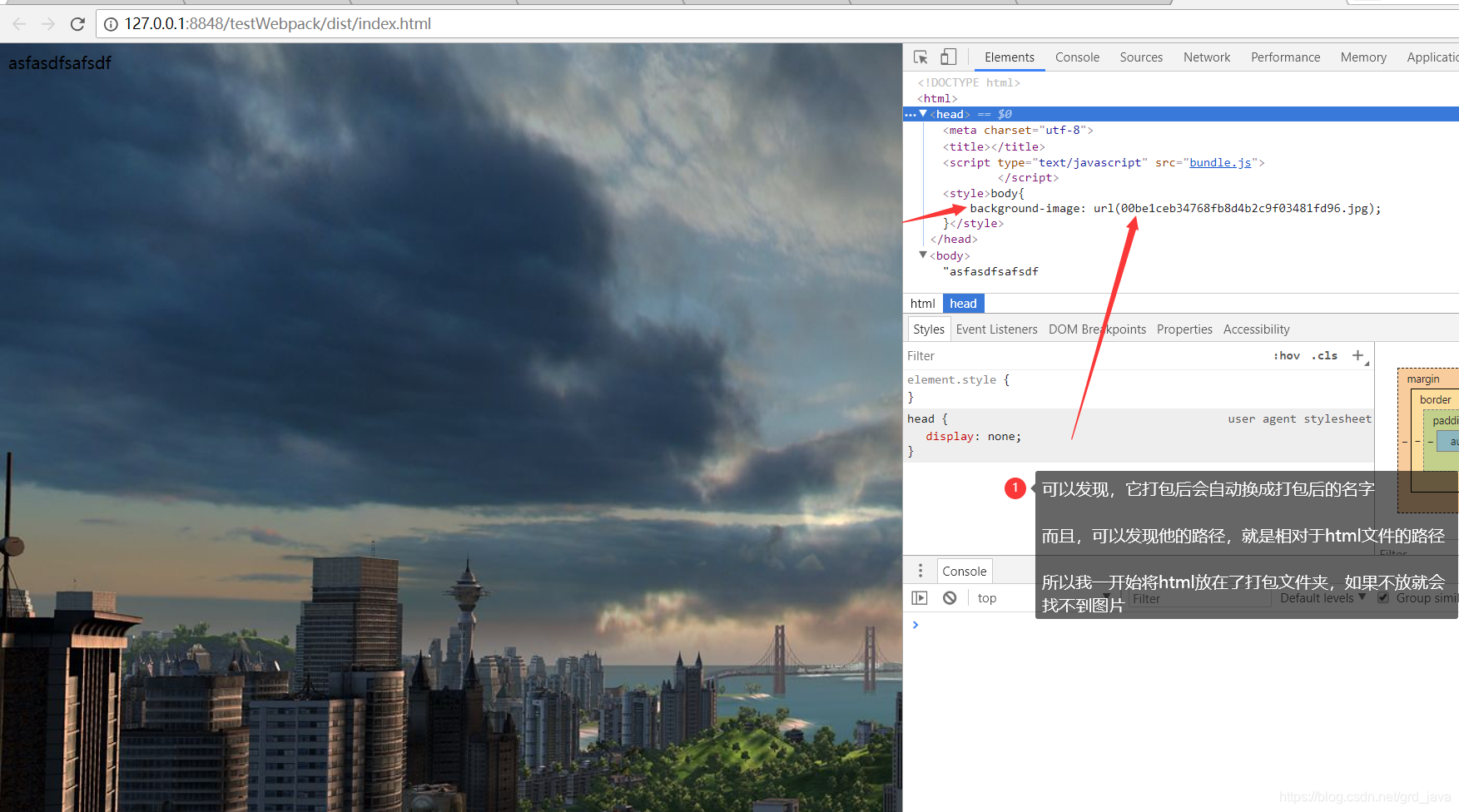Select the Console drawer tab
Viewport: 1459px width, 812px height.
click(964, 572)
